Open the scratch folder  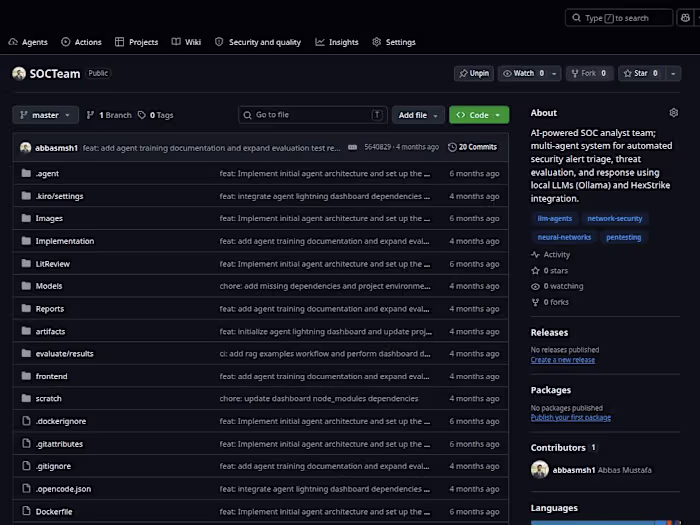(48, 398)
